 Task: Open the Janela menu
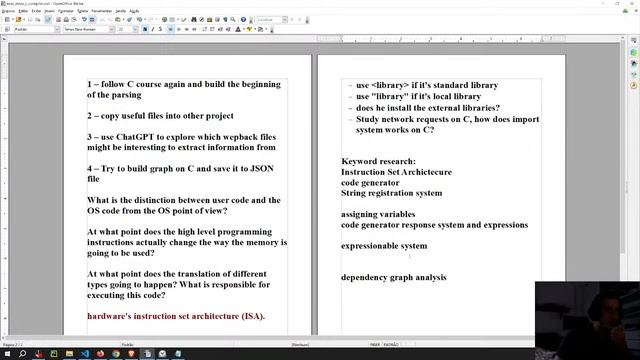(x=120, y=11)
